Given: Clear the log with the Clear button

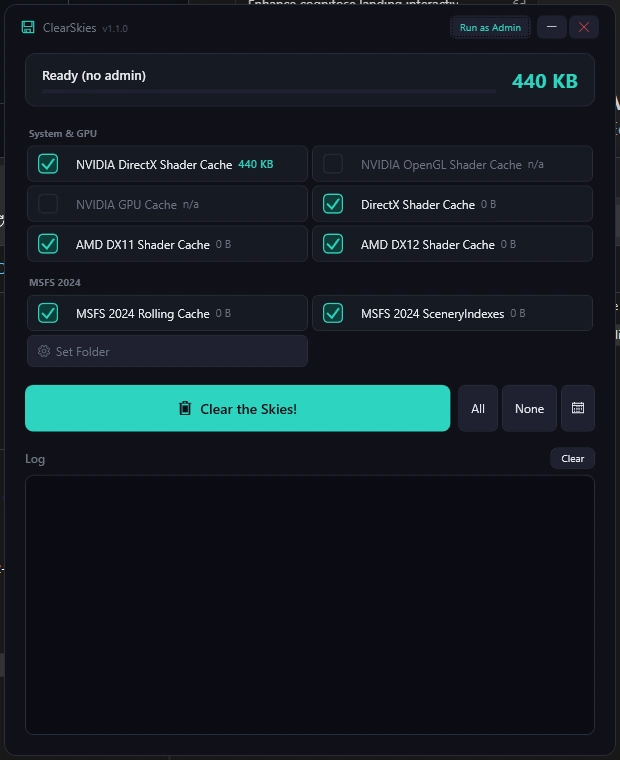Looking at the screenshot, I should tap(572, 458).
